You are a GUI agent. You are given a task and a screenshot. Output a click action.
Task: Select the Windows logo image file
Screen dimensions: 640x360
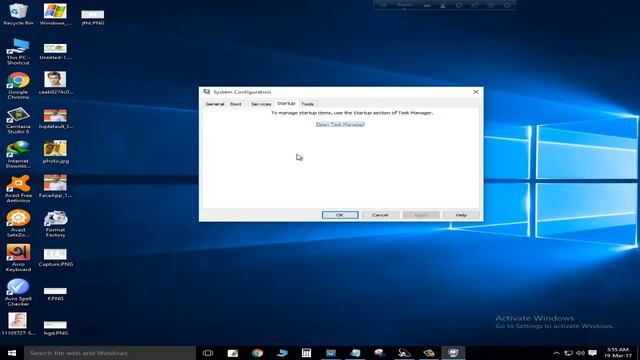click(55, 14)
